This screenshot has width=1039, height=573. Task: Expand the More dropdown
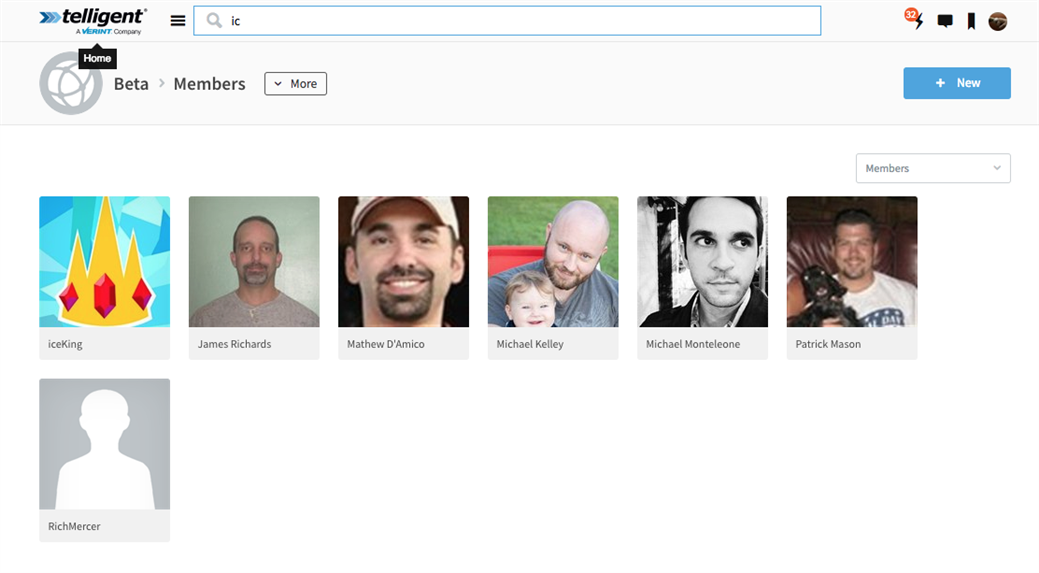coord(296,83)
